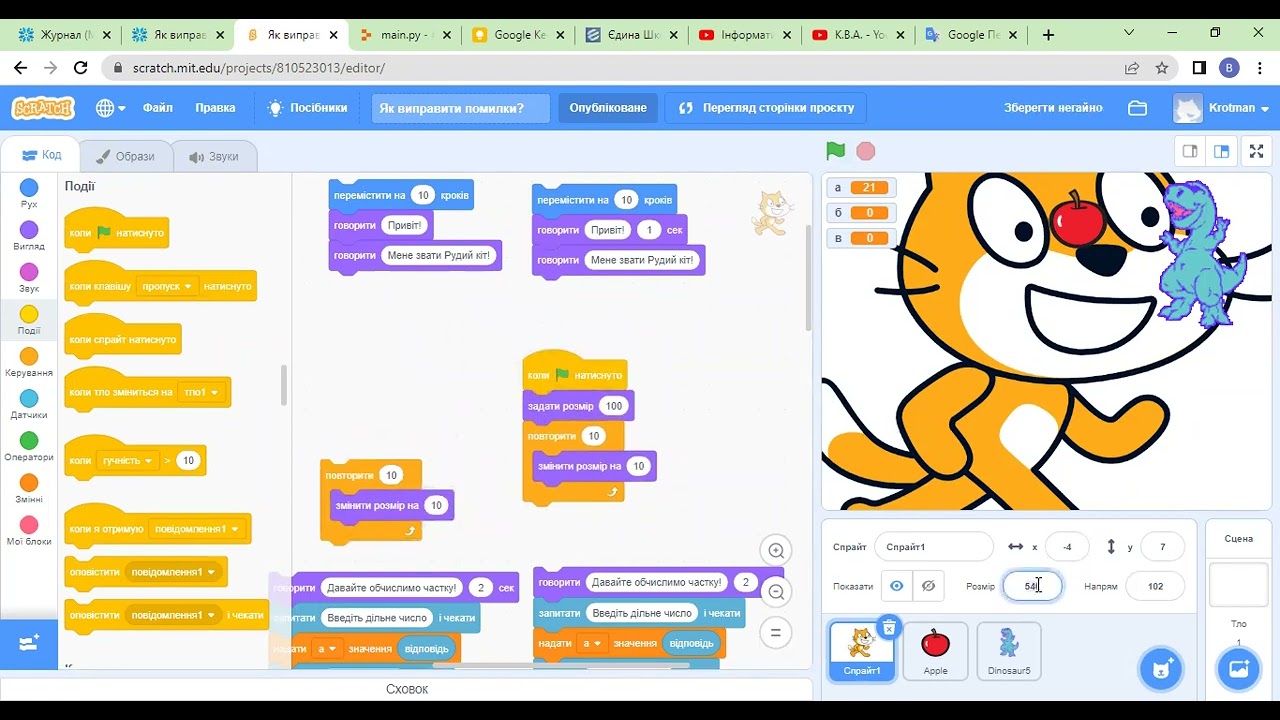Open the Файл menu
Screen dimensions: 1280x720
coord(157,107)
